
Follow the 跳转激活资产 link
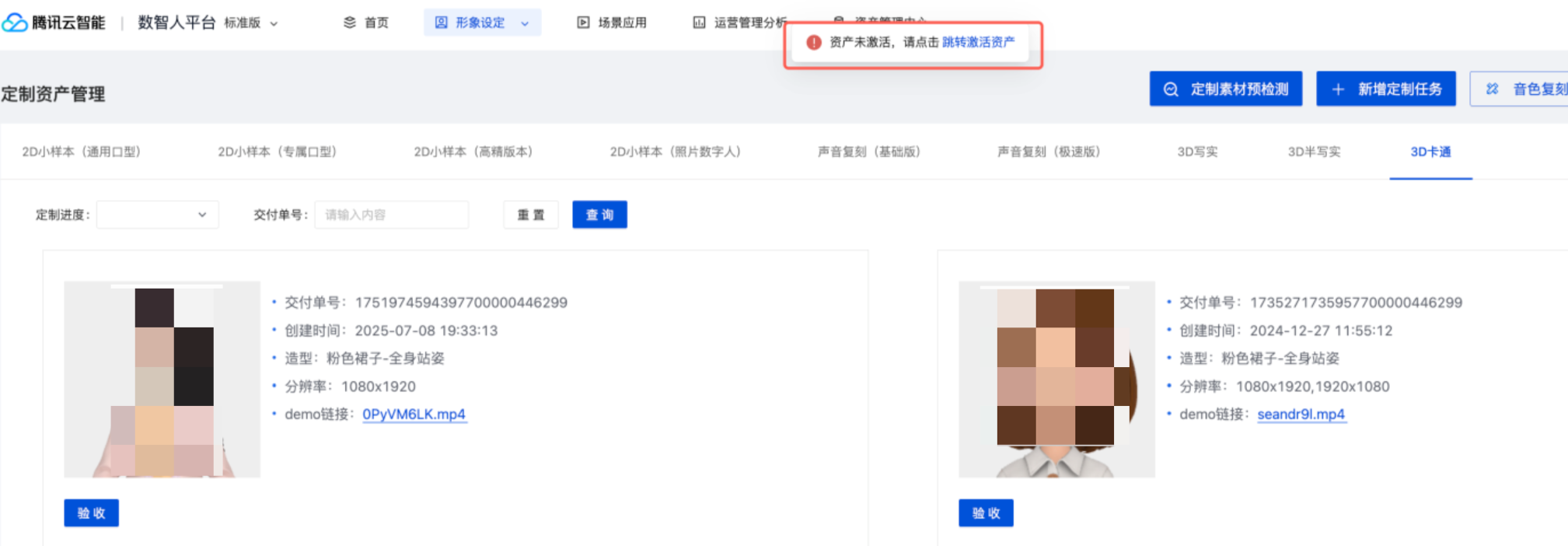[978, 42]
